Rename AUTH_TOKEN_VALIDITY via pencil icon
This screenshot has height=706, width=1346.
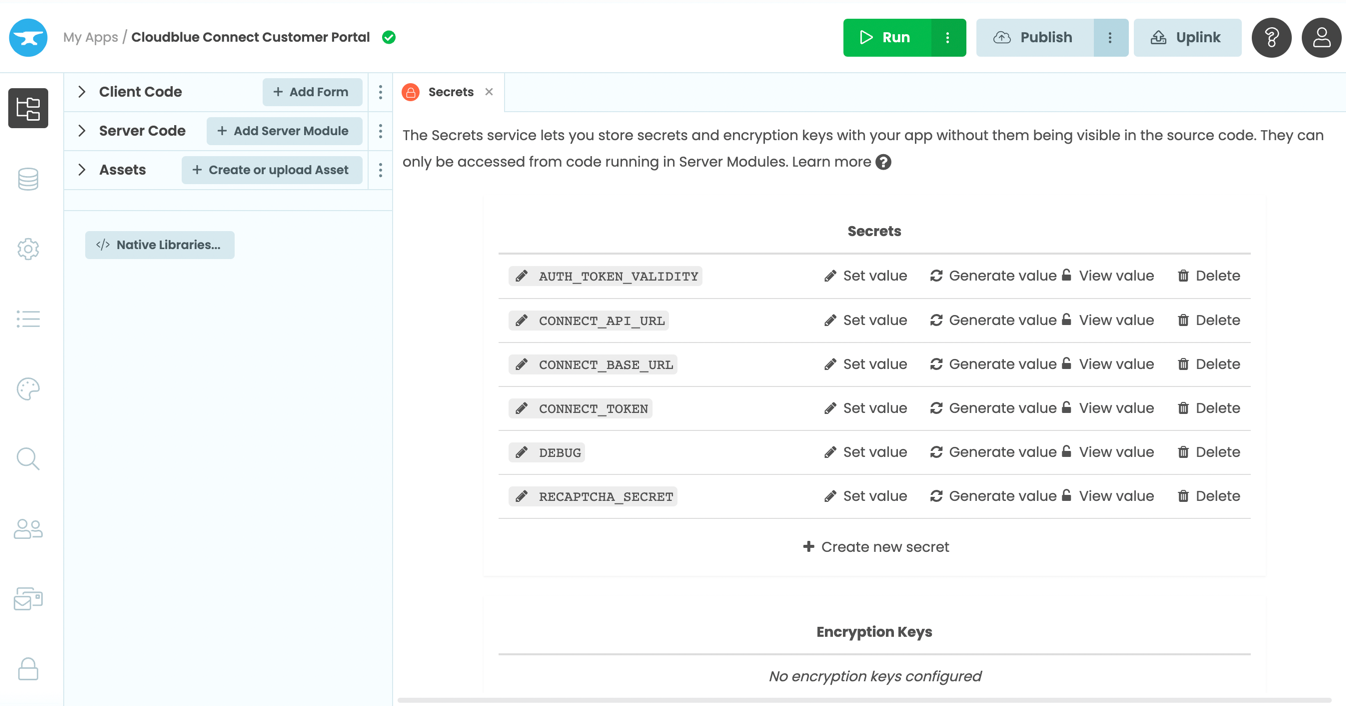click(x=521, y=276)
